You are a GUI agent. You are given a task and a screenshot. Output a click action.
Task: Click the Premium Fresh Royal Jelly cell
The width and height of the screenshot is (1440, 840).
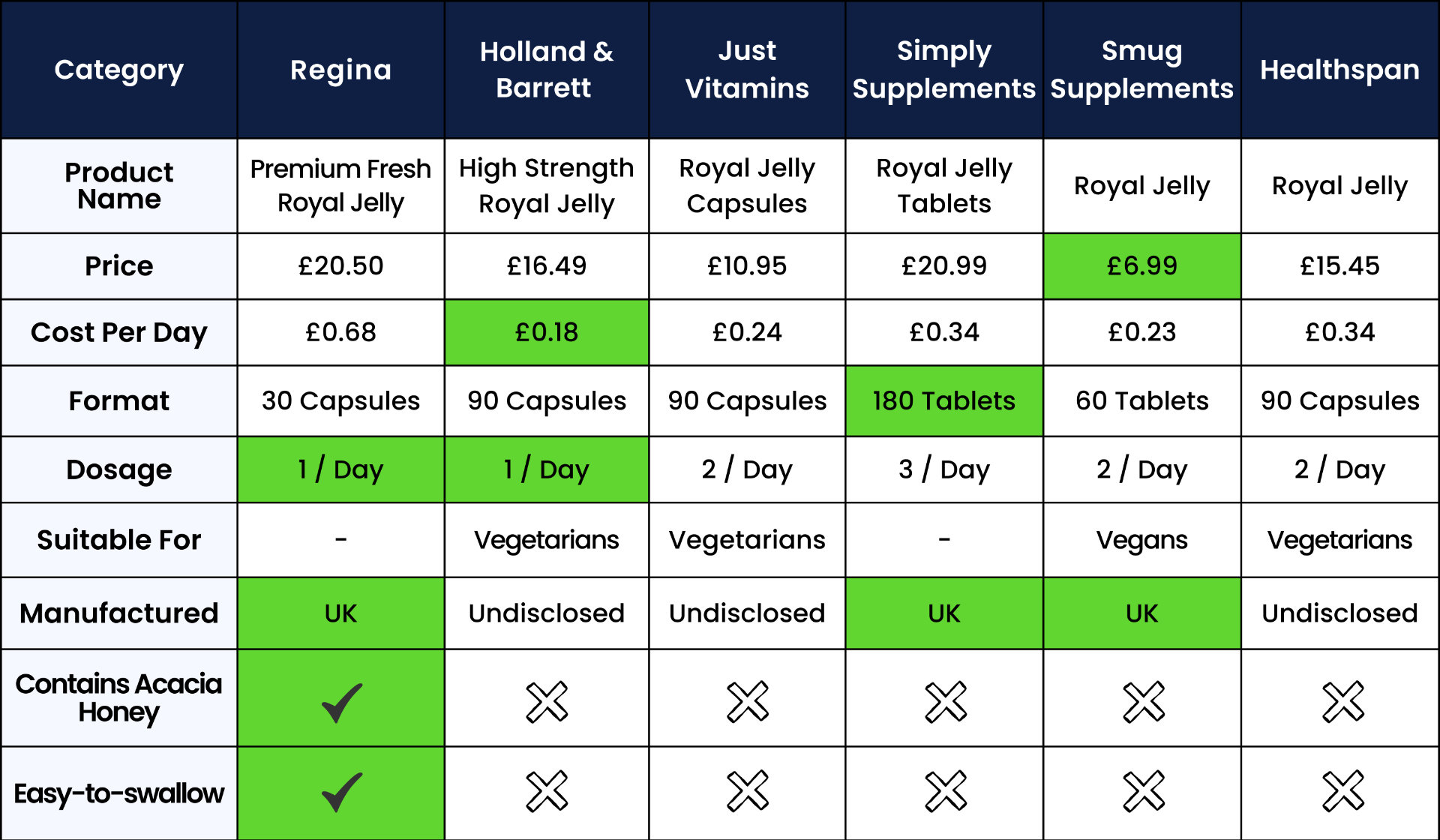coord(340,185)
